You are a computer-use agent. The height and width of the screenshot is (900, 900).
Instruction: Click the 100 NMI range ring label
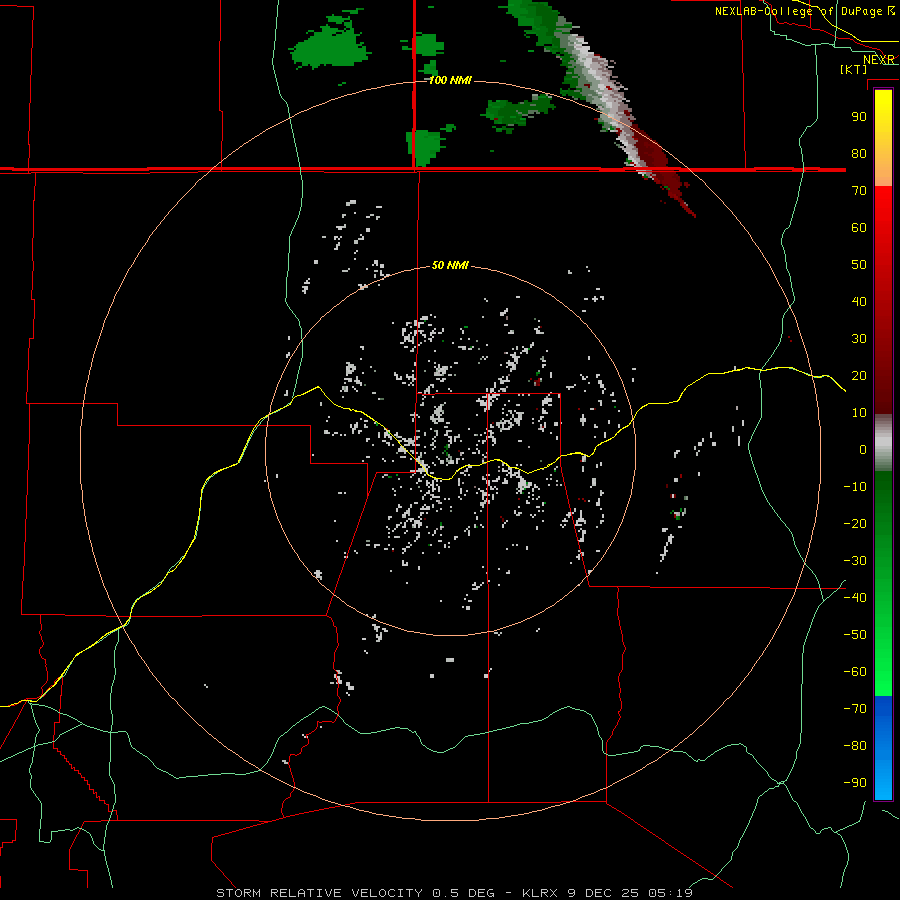pos(450,80)
